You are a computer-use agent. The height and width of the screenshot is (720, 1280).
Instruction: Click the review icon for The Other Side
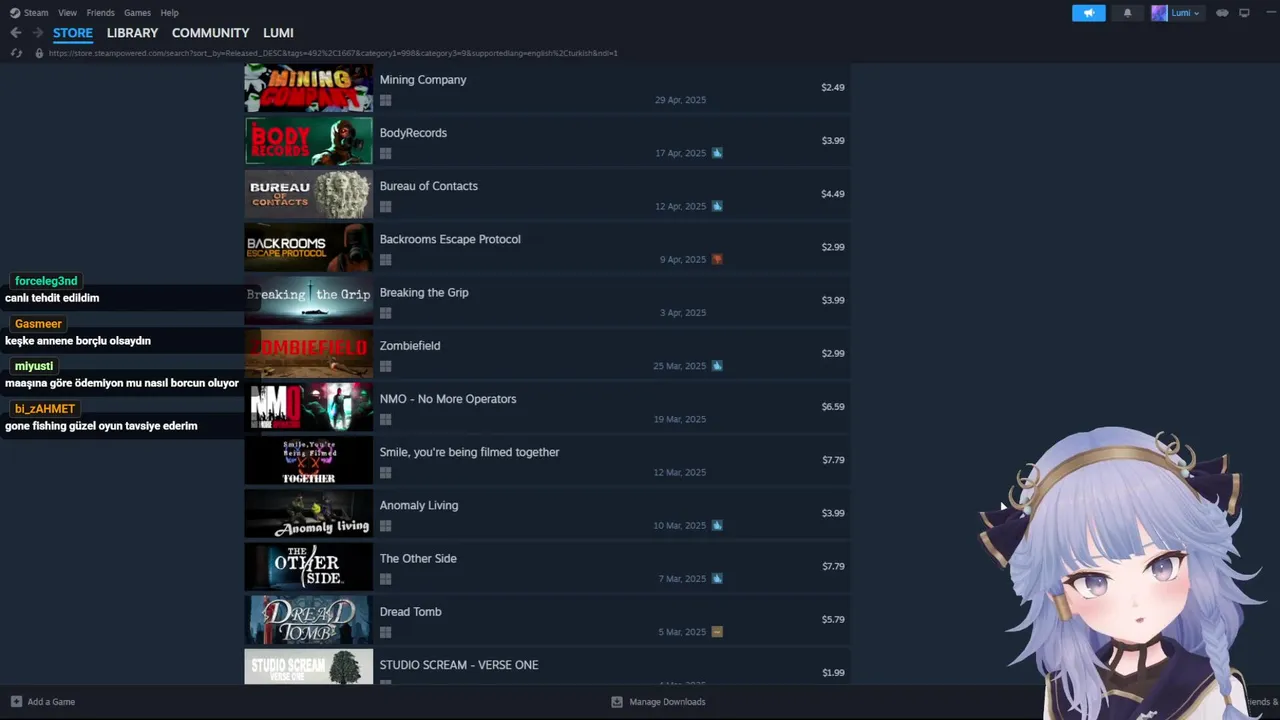(717, 578)
